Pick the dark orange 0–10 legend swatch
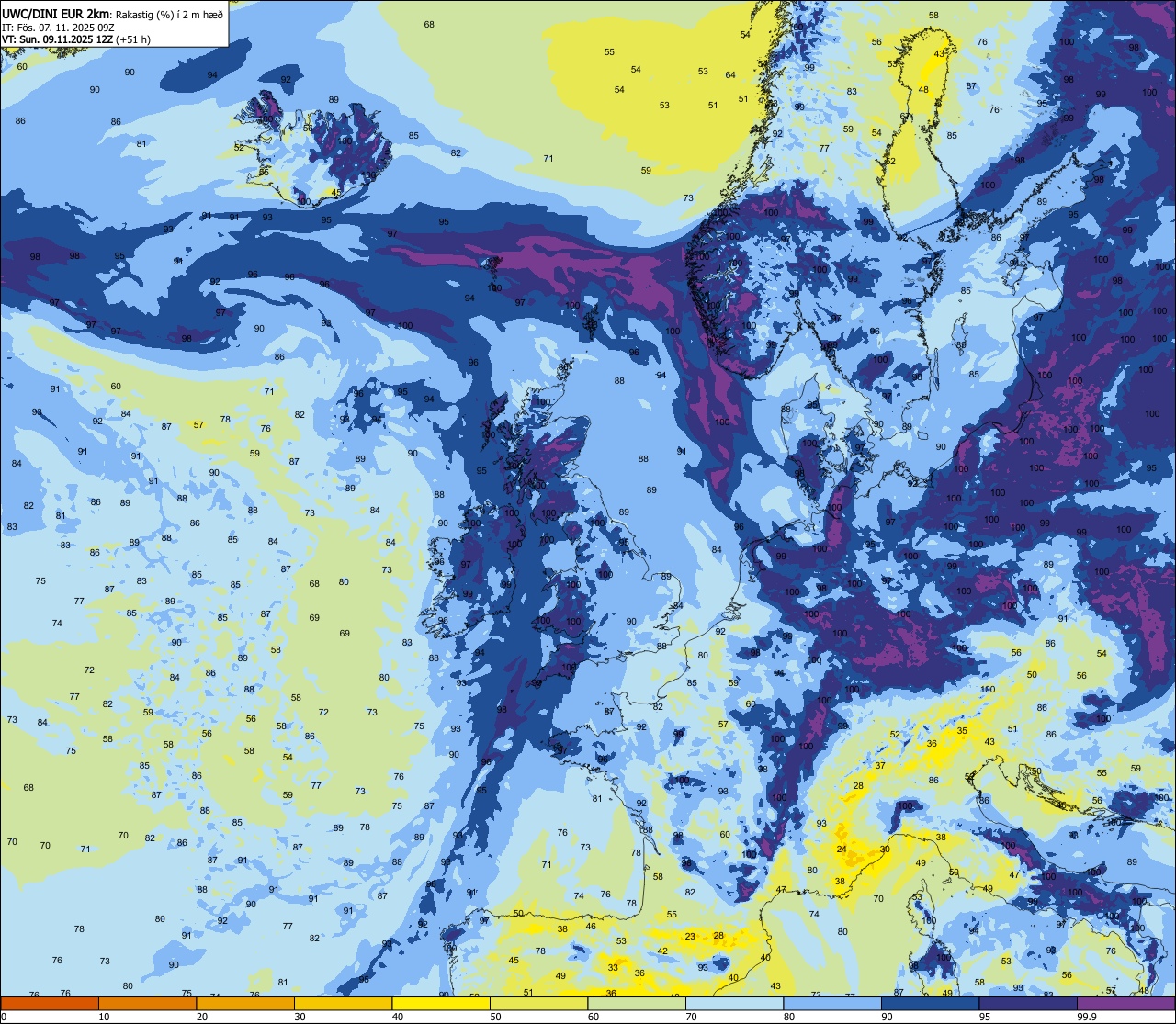1176x1024 pixels. pos(50,1003)
